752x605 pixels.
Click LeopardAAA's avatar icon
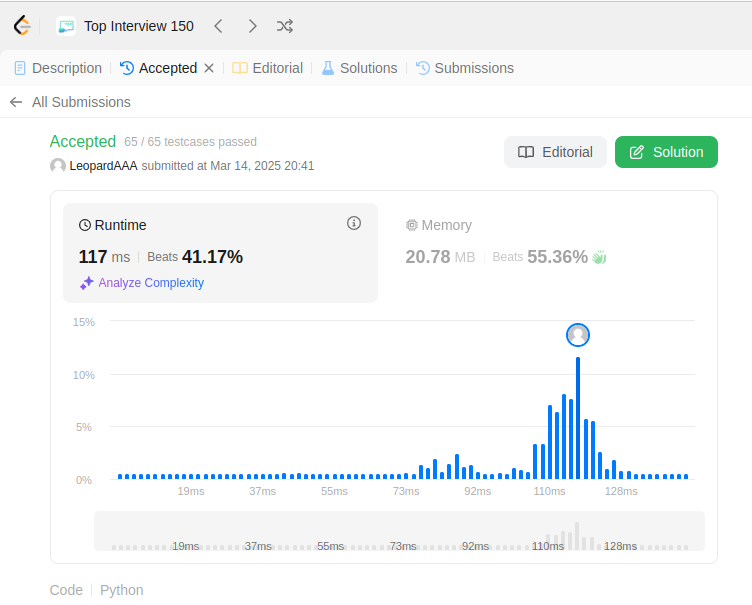pos(58,166)
